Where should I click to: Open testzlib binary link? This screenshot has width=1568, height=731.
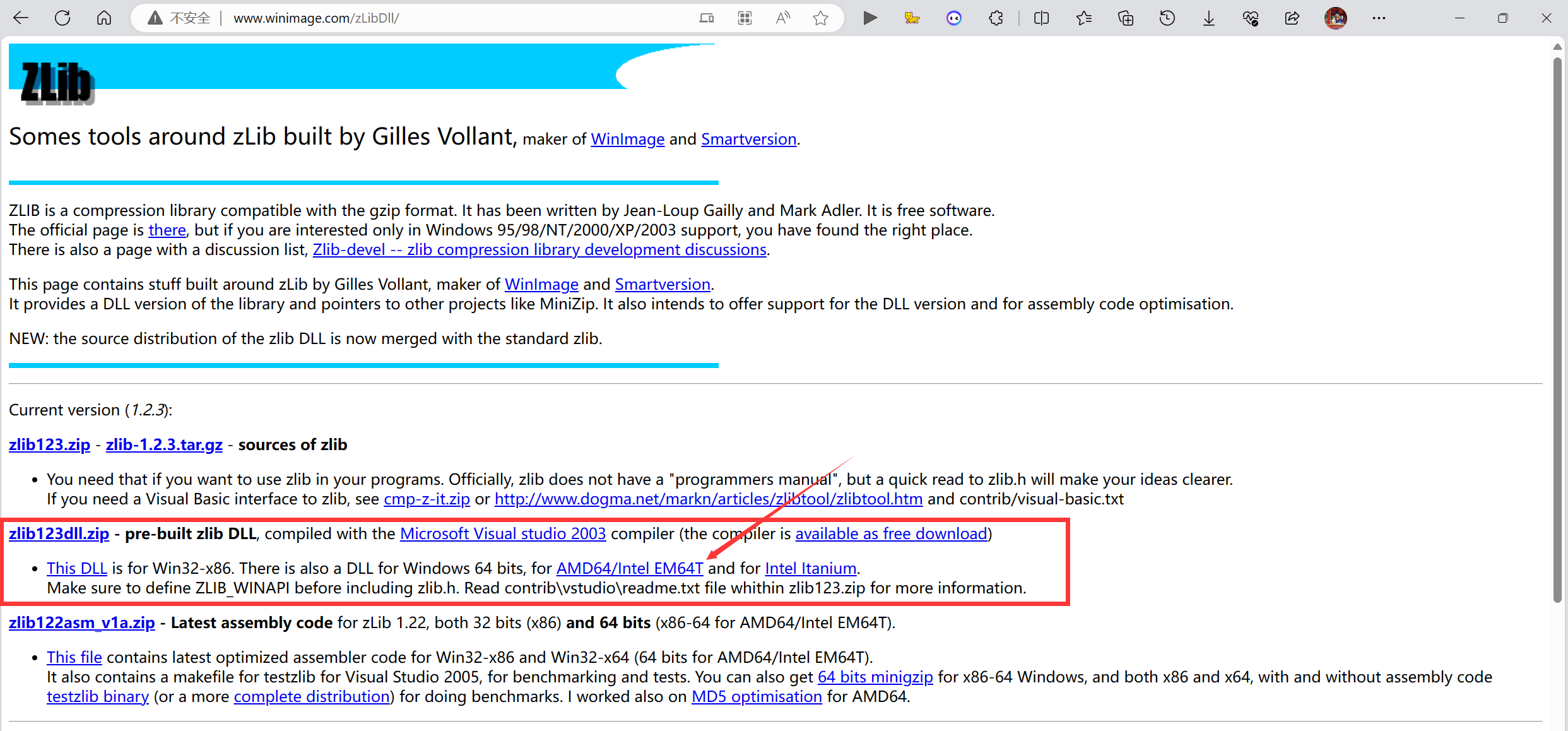98,696
